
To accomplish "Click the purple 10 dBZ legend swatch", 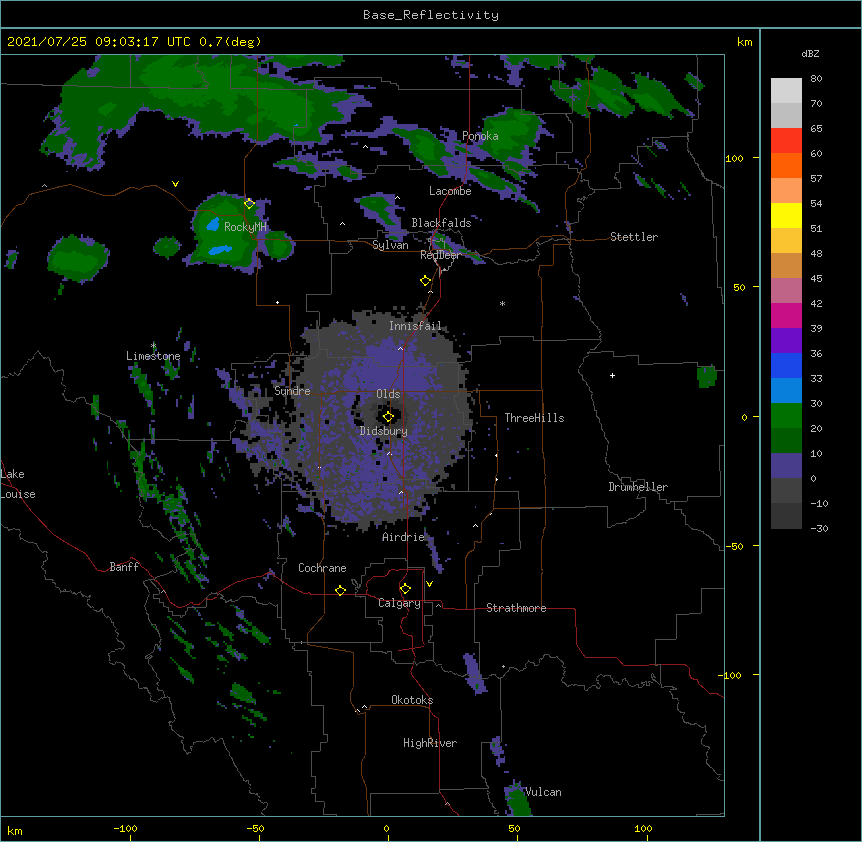I will click(786, 466).
